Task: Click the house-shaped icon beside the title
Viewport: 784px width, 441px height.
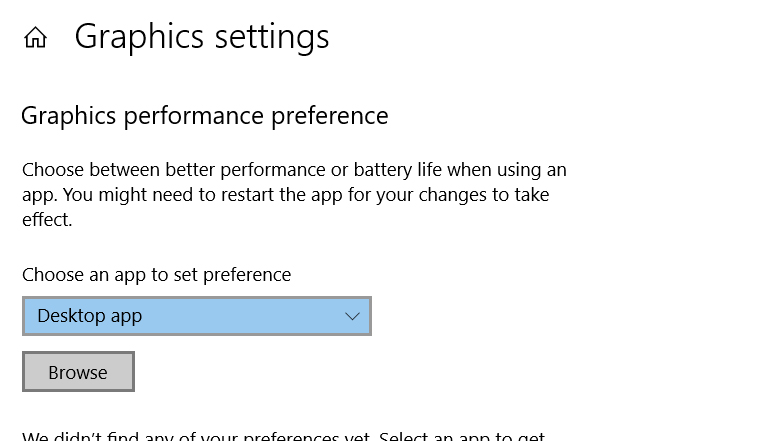Action: pyautogui.click(x=35, y=38)
